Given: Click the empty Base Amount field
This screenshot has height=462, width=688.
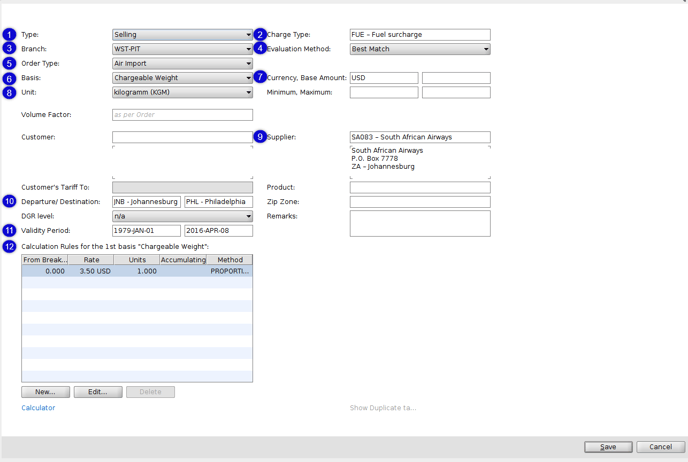Looking at the screenshot, I should [x=456, y=78].
